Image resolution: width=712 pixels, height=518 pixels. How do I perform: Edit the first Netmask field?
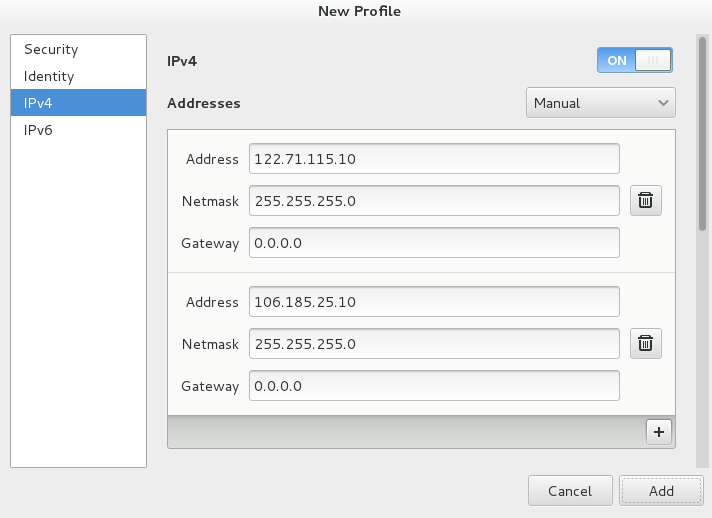pos(434,201)
